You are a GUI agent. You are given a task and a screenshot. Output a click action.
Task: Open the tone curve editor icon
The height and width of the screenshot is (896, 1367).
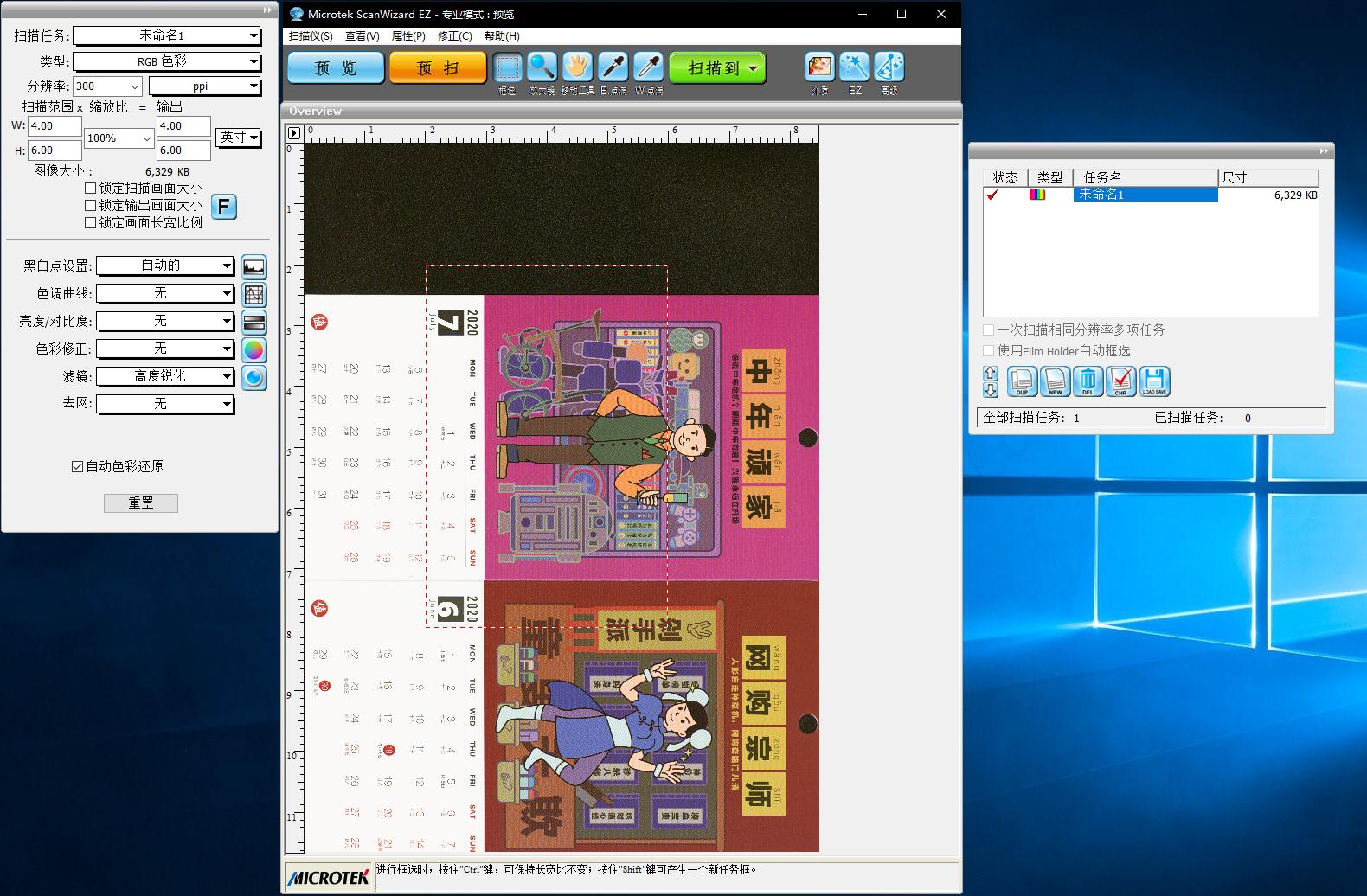pyautogui.click(x=254, y=295)
